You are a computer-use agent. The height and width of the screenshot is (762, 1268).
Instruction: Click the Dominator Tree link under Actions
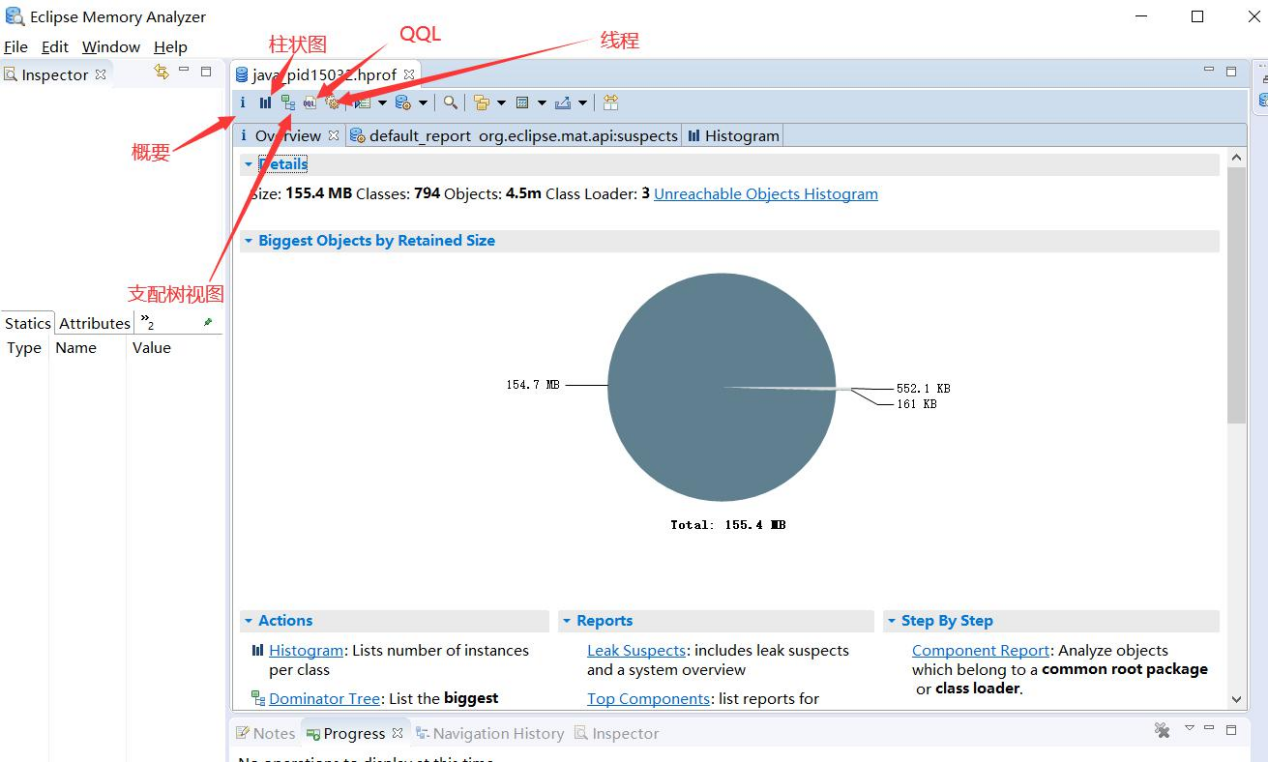[324, 698]
